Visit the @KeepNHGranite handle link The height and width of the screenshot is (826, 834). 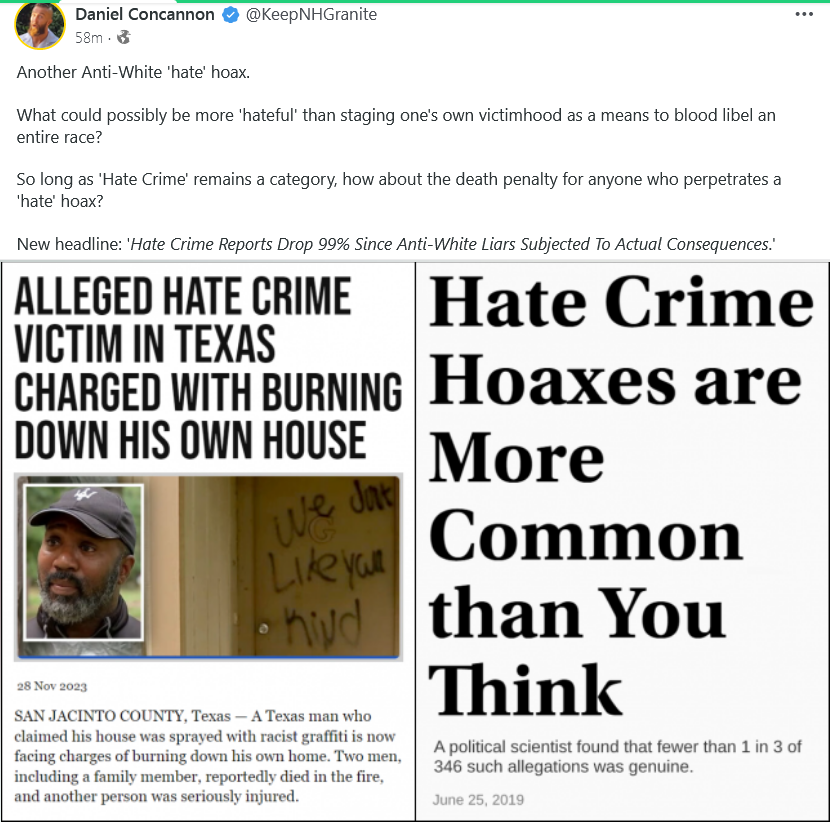(x=311, y=14)
